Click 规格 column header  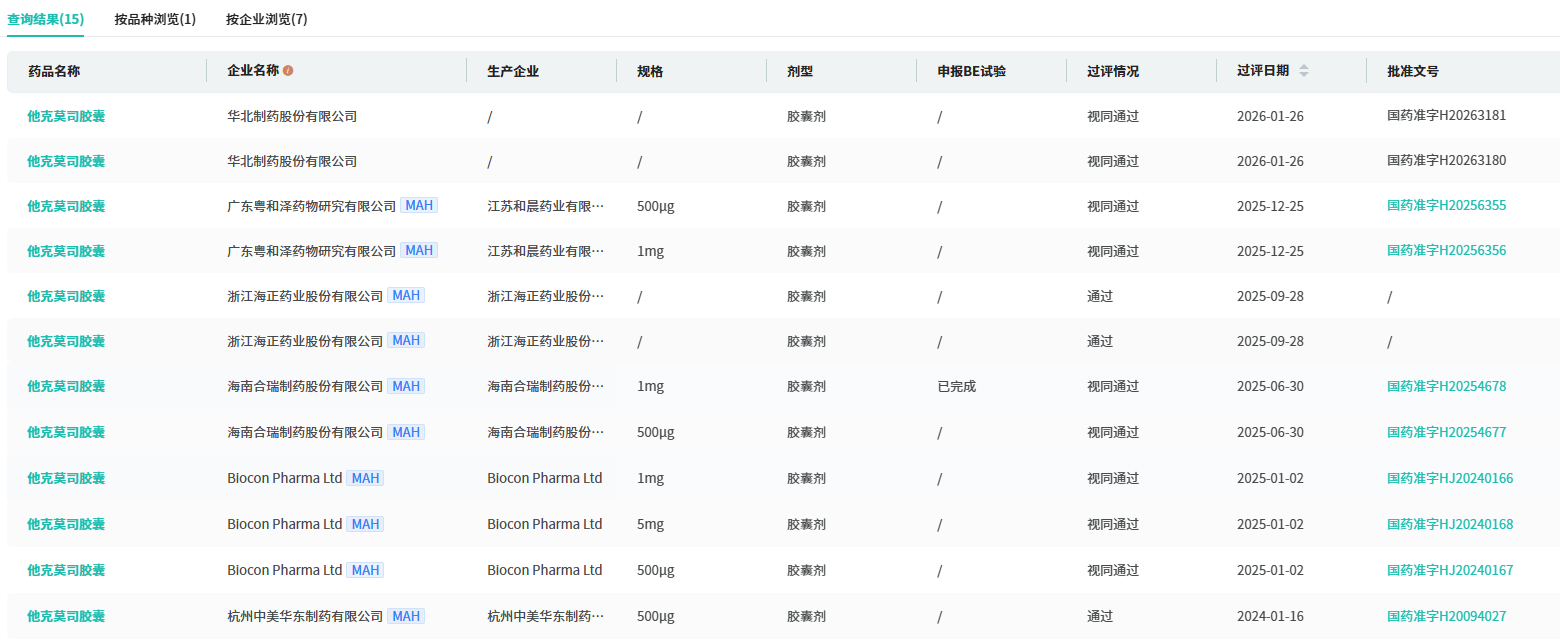pyautogui.click(x=650, y=71)
